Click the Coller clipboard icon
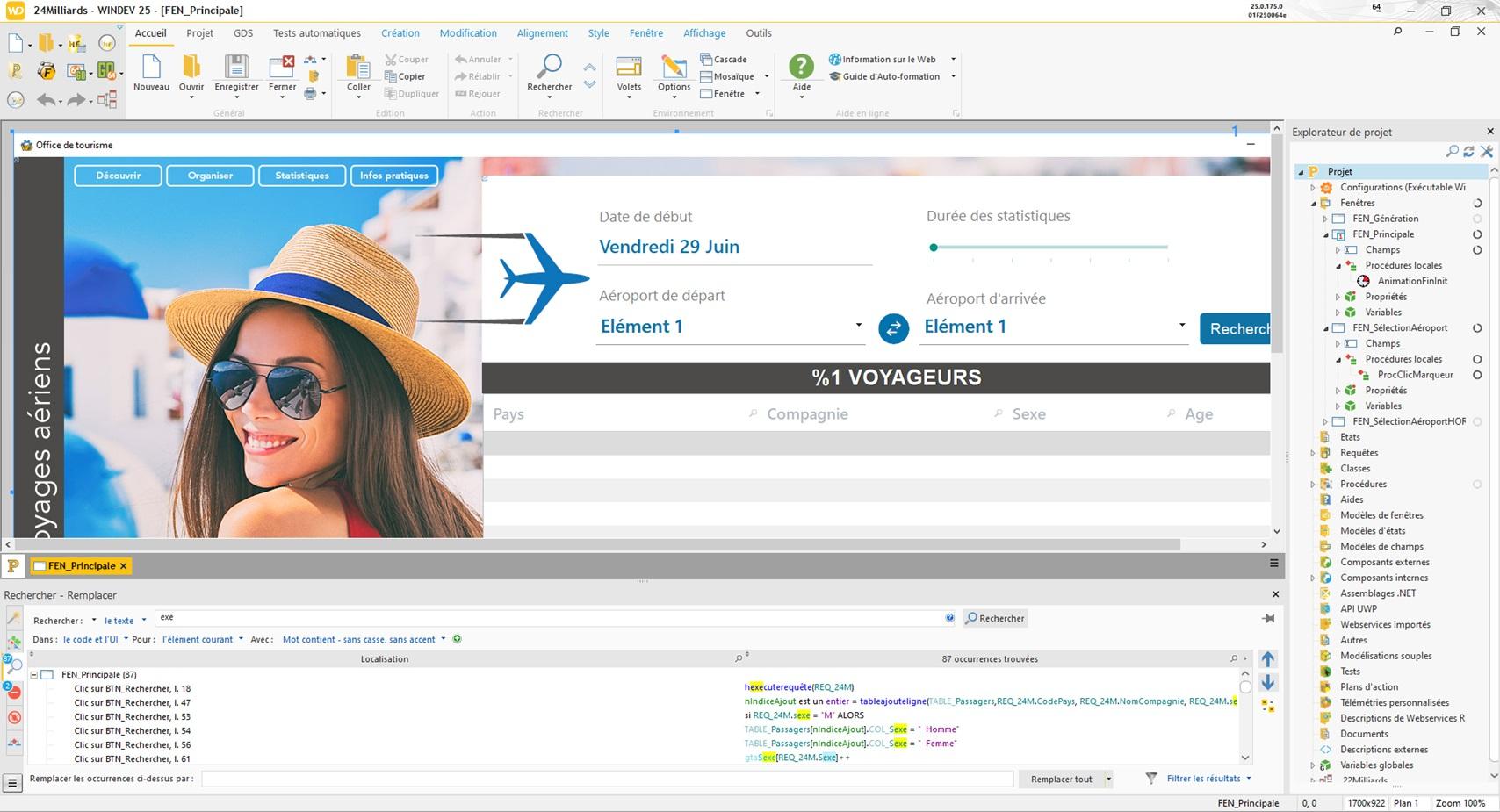 point(358,67)
